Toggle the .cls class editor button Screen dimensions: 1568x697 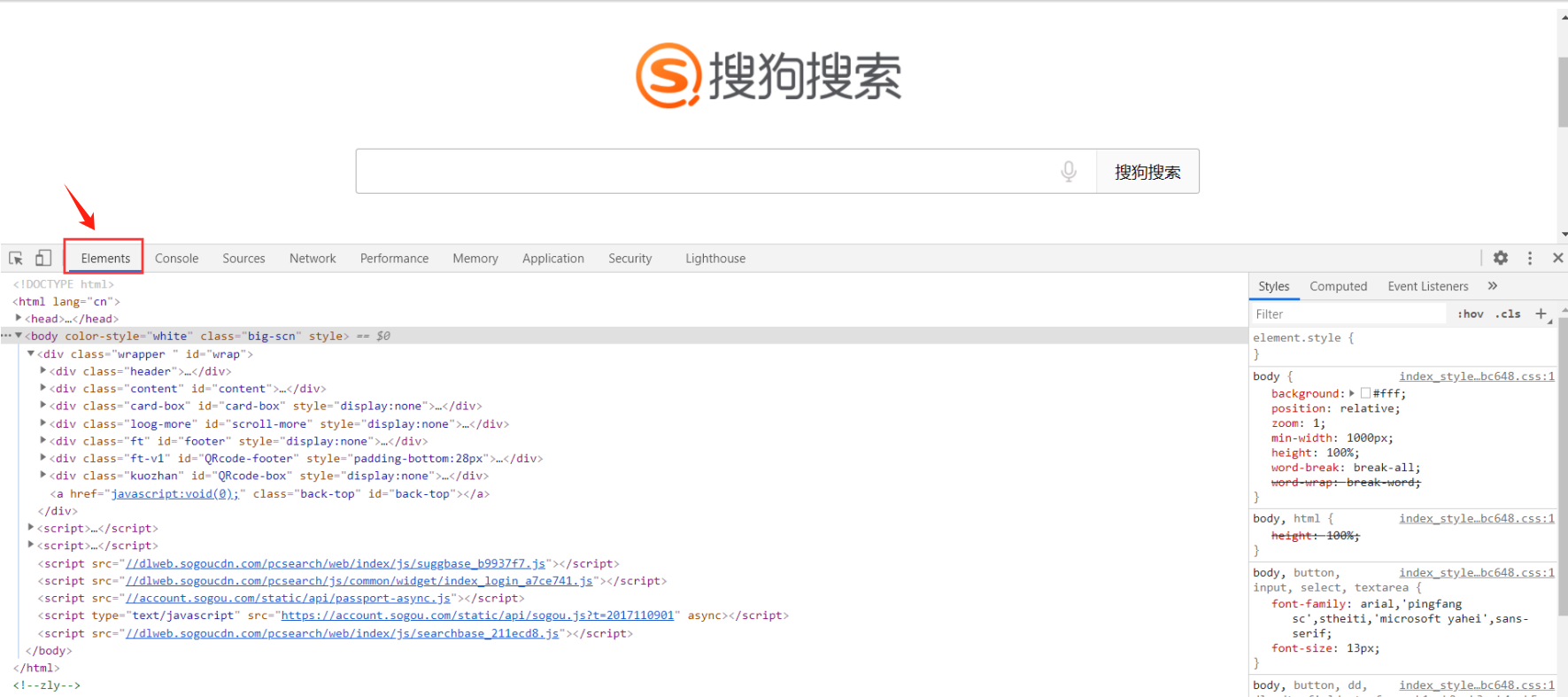1508,314
